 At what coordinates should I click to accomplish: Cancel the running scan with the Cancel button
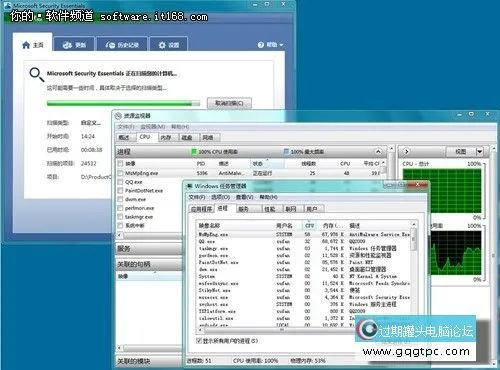point(229,103)
